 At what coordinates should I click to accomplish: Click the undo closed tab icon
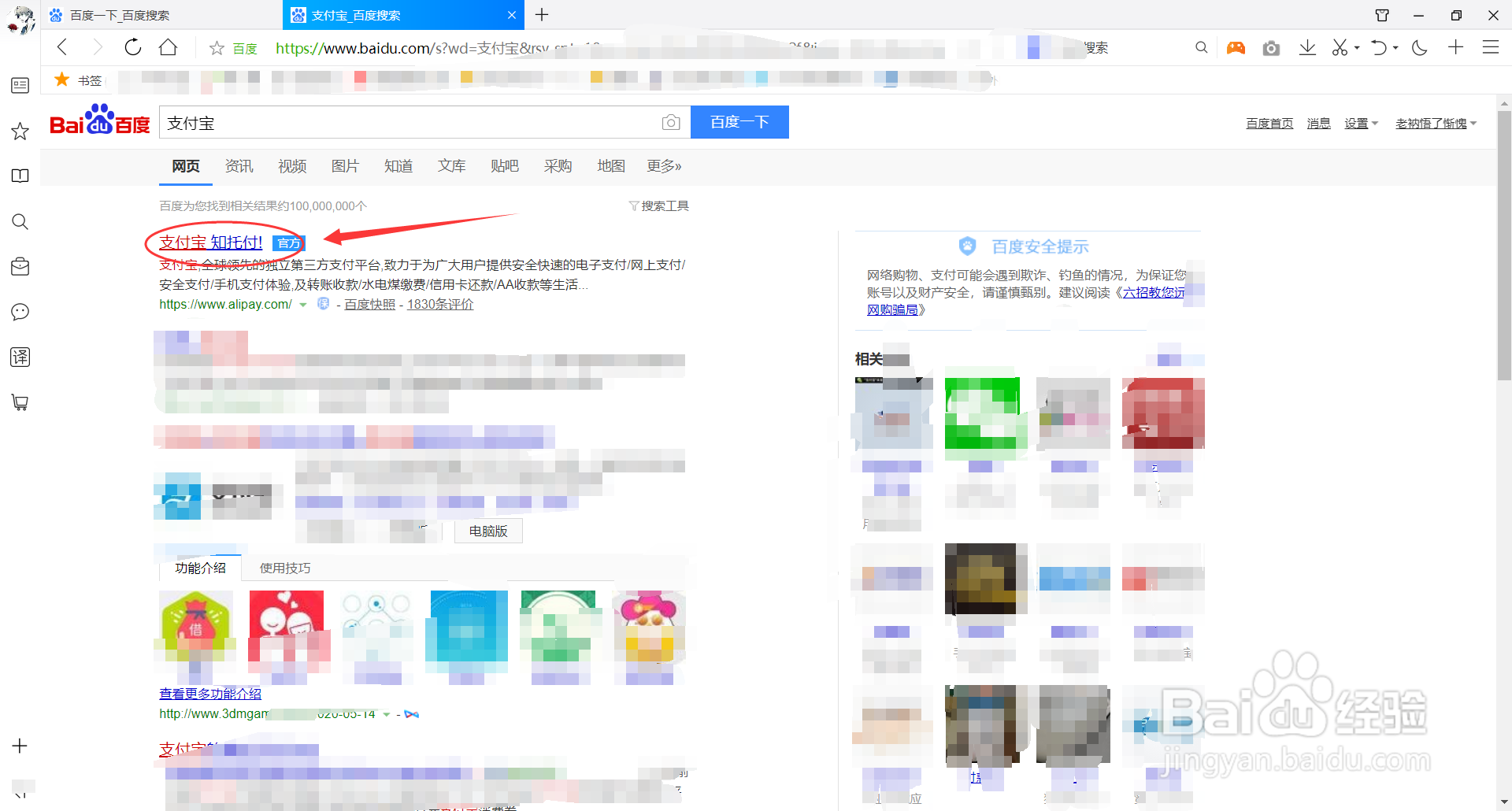pos(1378,48)
